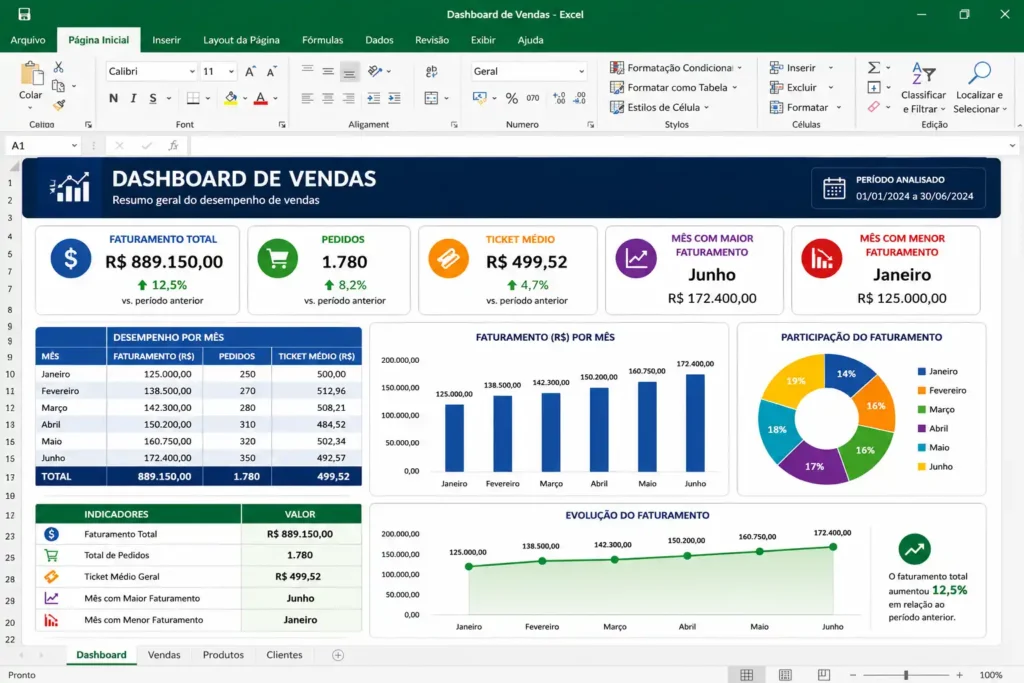Open the Produtos sheet tab

coord(223,654)
